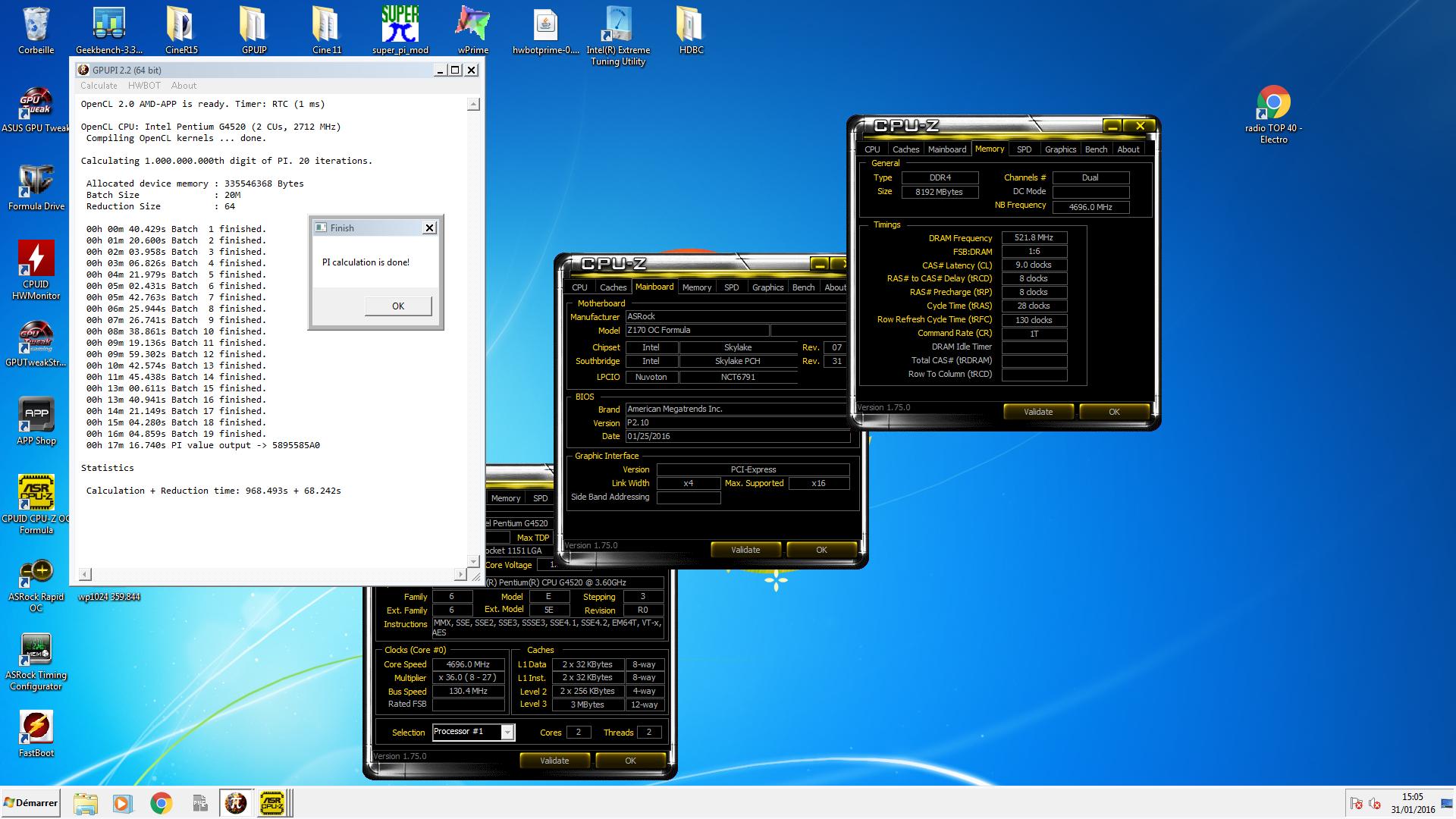This screenshot has width=1456, height=819.
Task: Click the Windows Explorer taskbar icon
Action: coord(86,803)
